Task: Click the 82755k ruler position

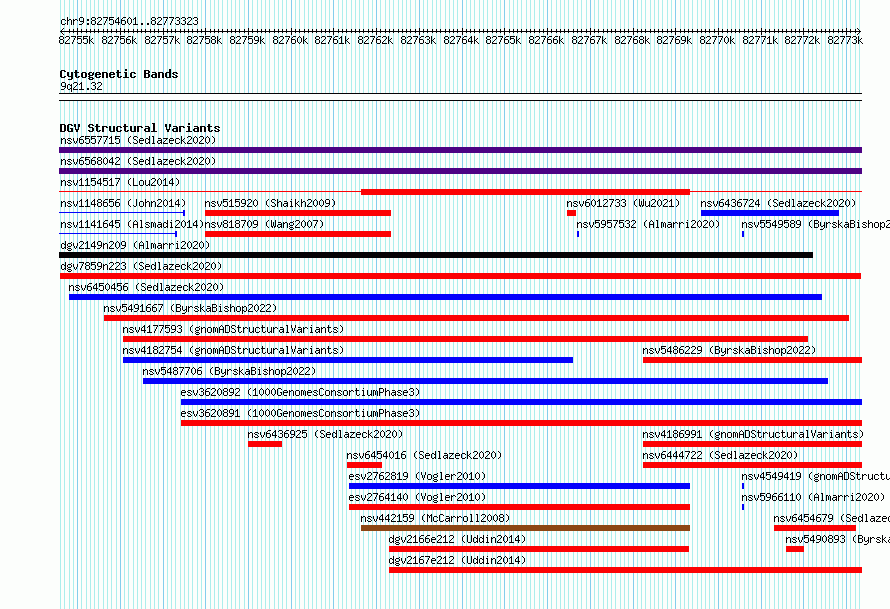Action: coord(77,40)
